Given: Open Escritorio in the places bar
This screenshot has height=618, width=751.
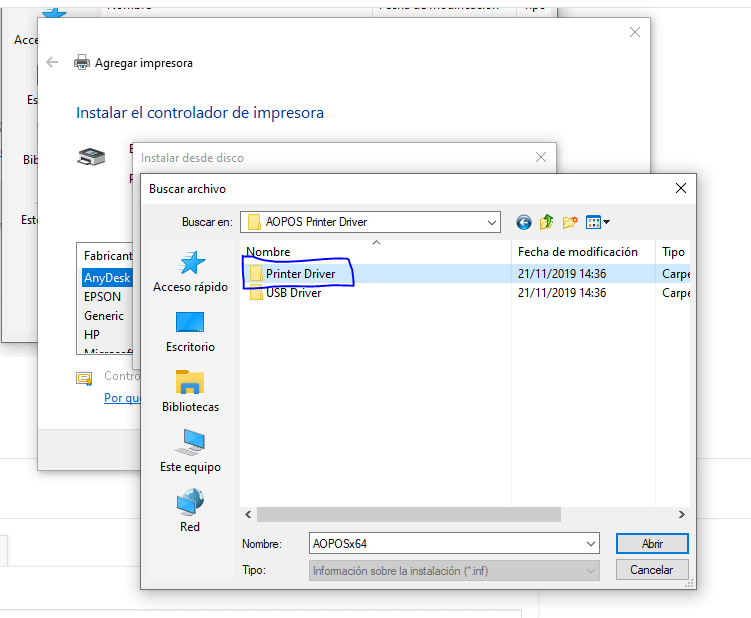Looking at the screenshot, I should (x=190, y=332).
